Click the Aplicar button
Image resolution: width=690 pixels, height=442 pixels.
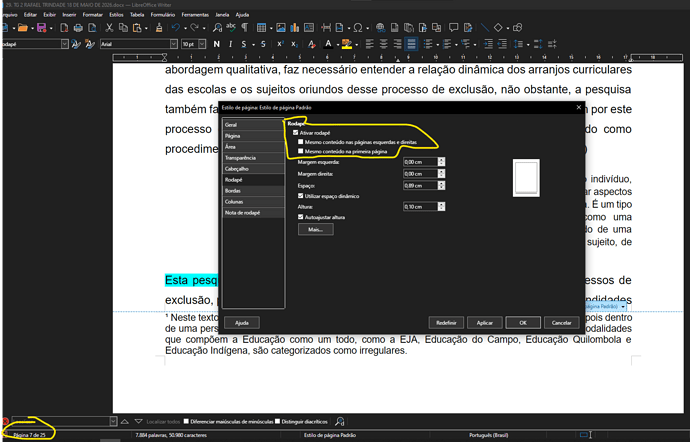484,323
